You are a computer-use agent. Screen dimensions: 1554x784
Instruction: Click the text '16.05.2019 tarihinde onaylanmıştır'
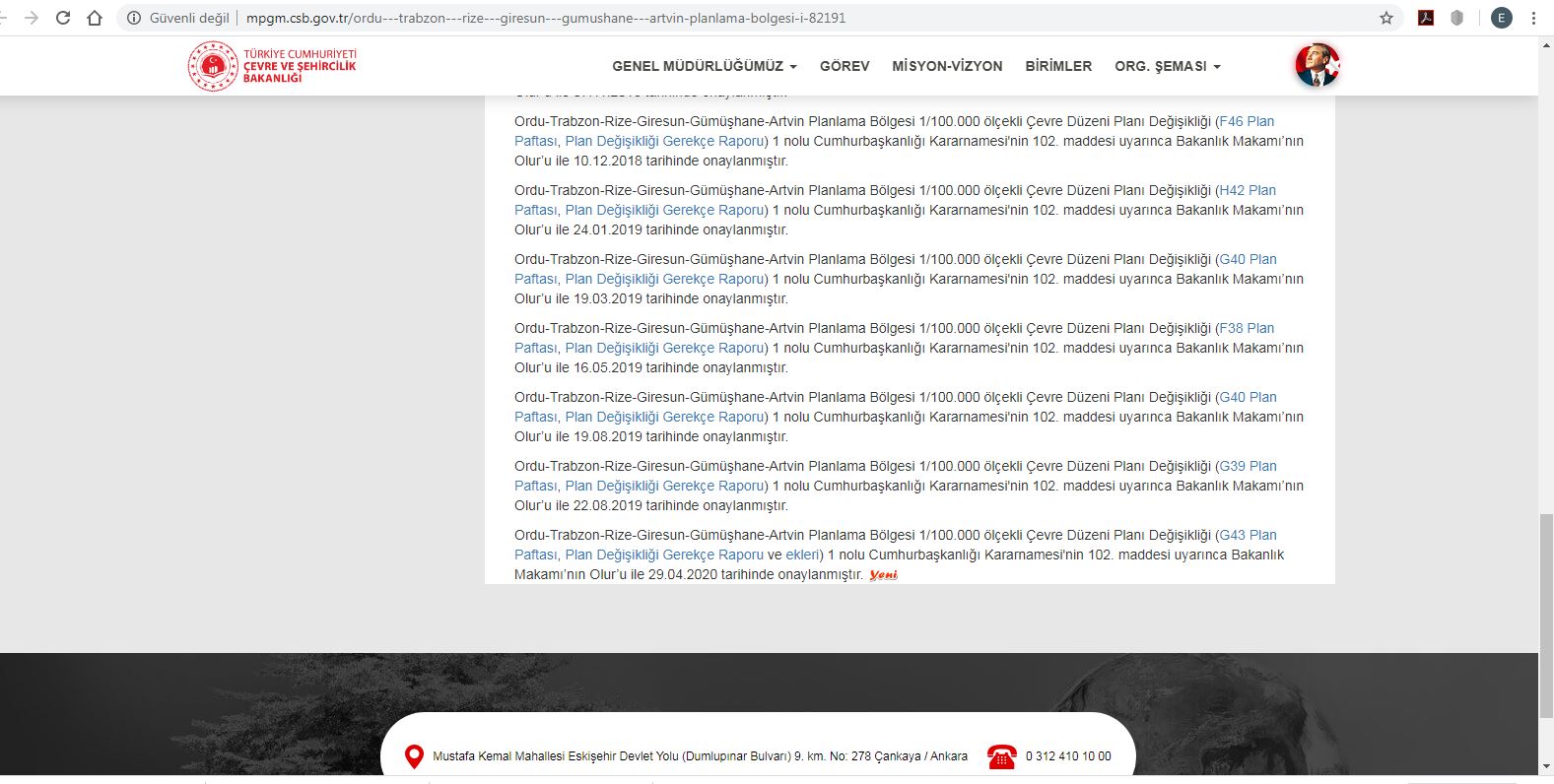point(681,367)
